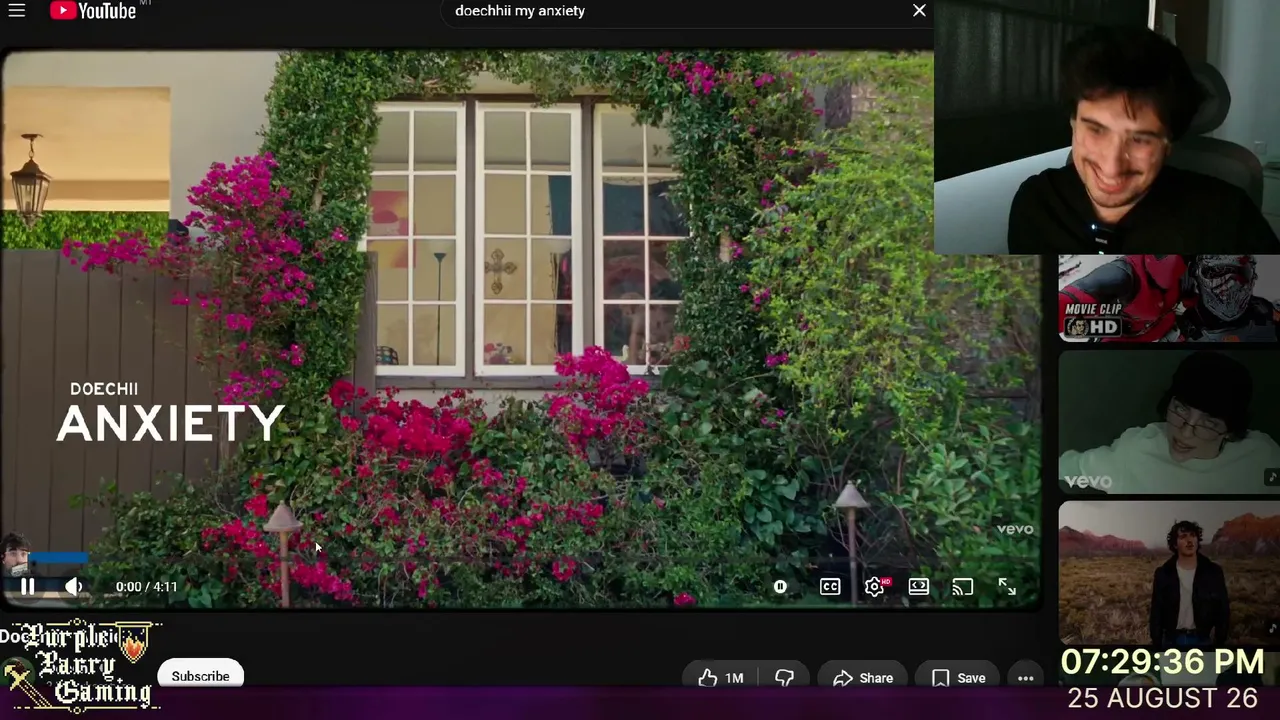The image size is (1280, 720).
Task: Cast the video with the cast icon
Action: pos(962,587)
